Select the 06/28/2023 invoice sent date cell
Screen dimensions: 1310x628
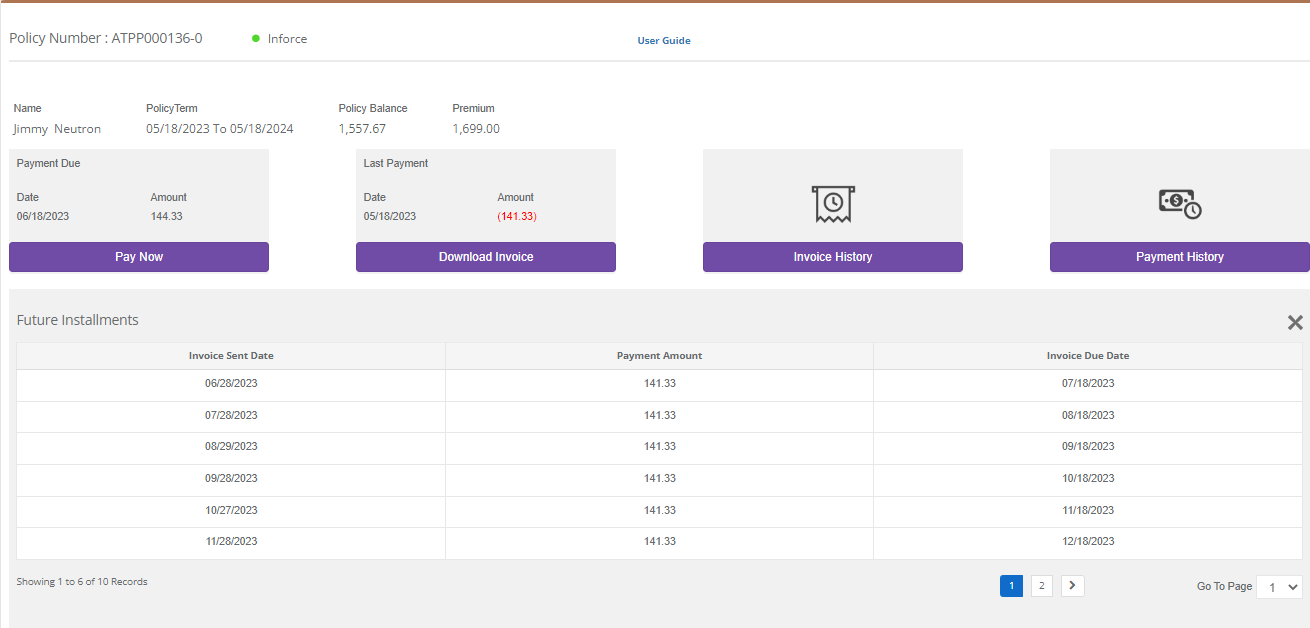coord(231,384)
